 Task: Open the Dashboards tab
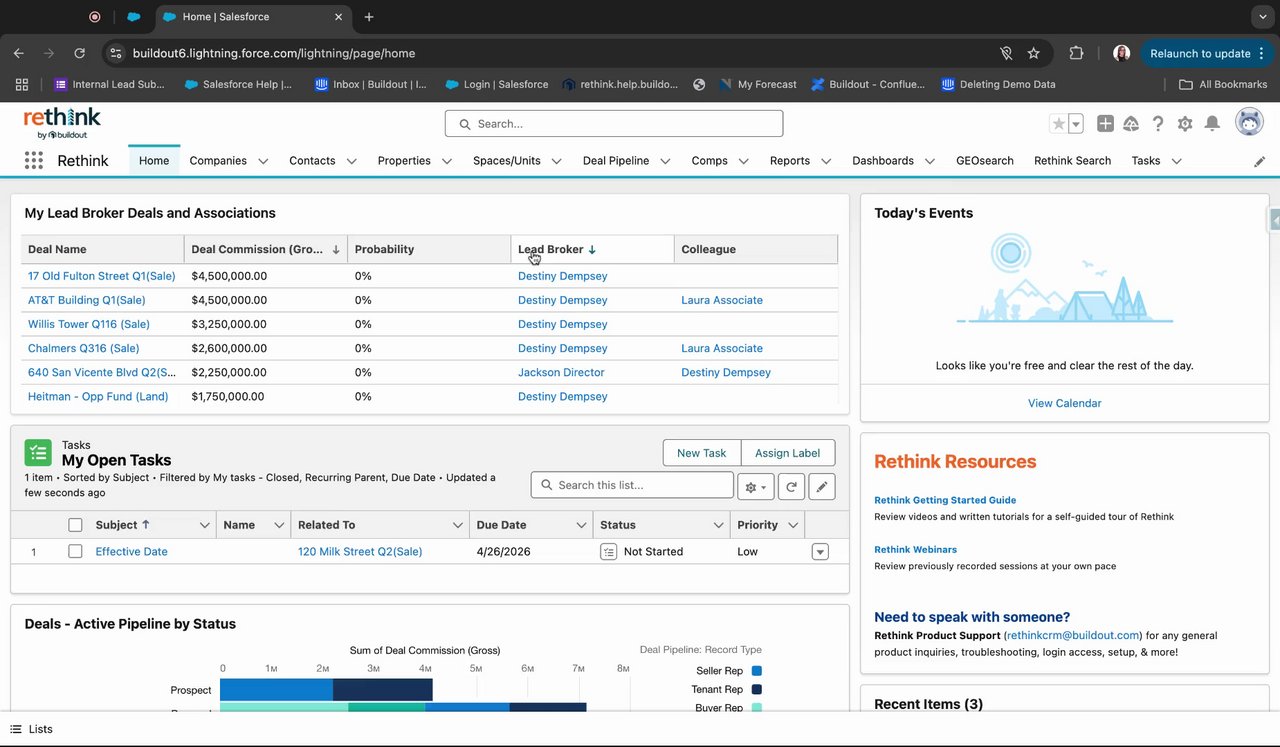point(883,161)
